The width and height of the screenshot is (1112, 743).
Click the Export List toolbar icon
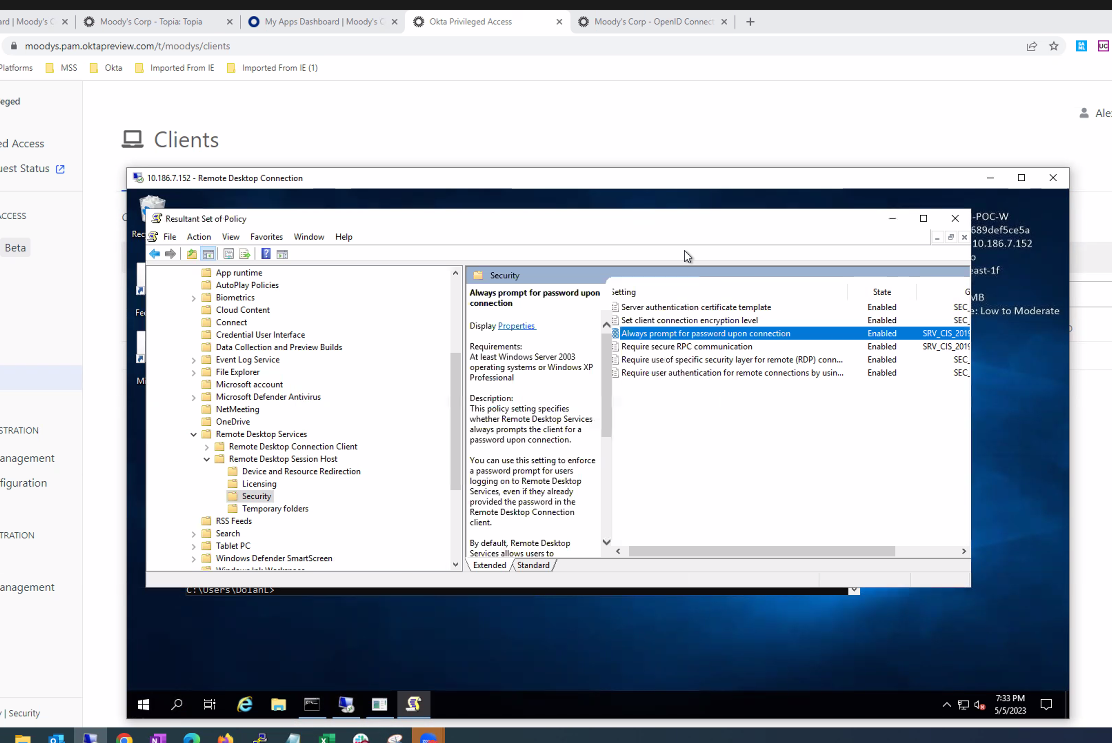(x=244, y=254)
